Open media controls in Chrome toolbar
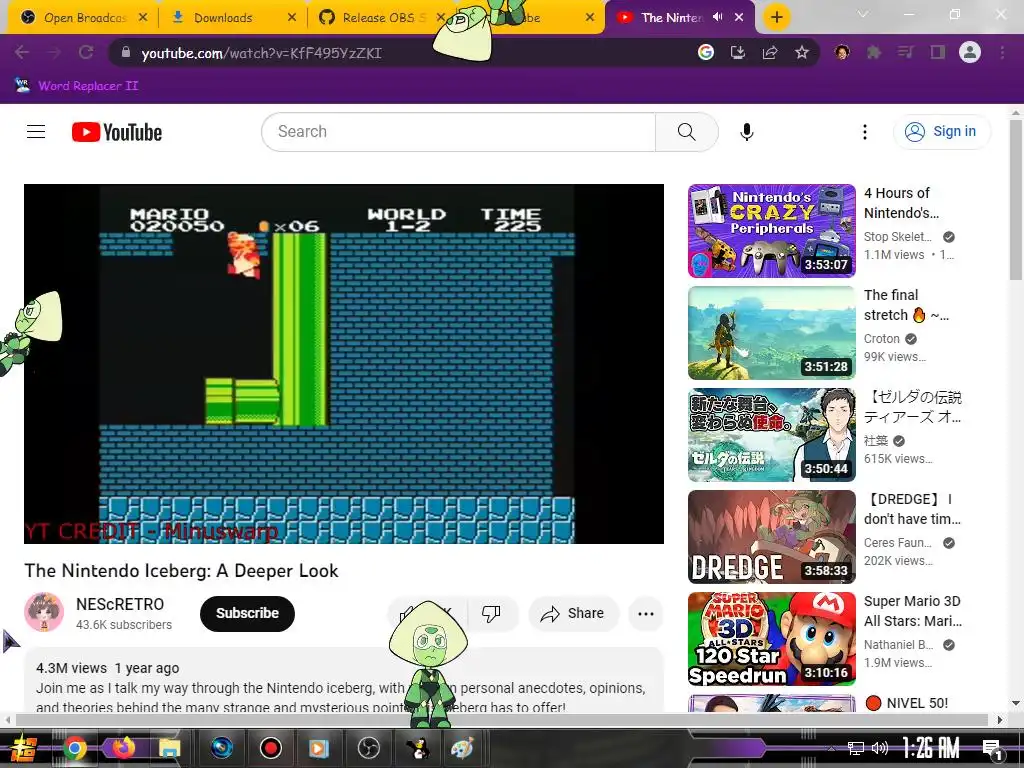The height and width of the screenshot is (768, 1024). 906,52
